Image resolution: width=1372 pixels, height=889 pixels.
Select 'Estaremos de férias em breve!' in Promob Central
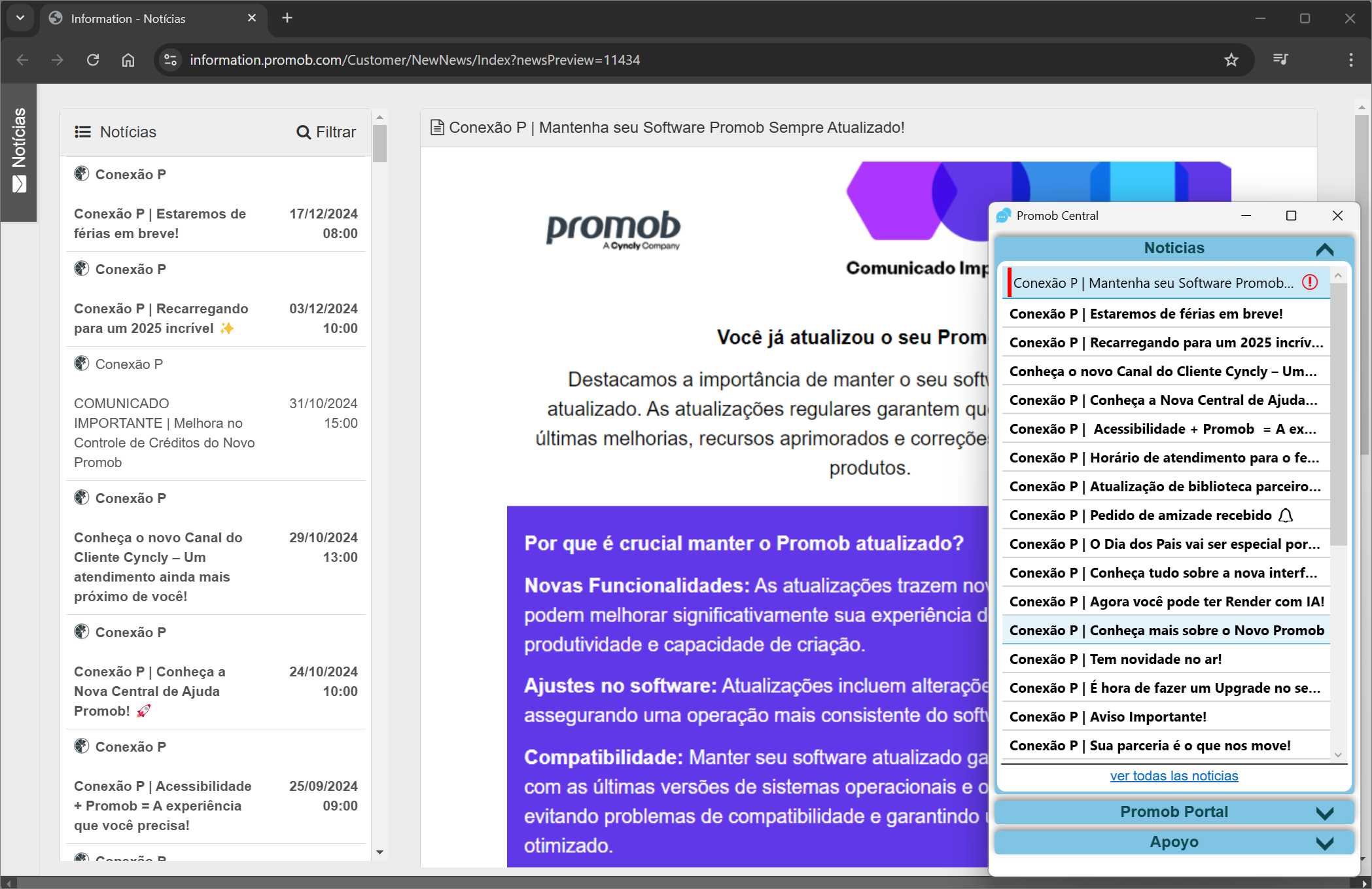coord(1166,314)
